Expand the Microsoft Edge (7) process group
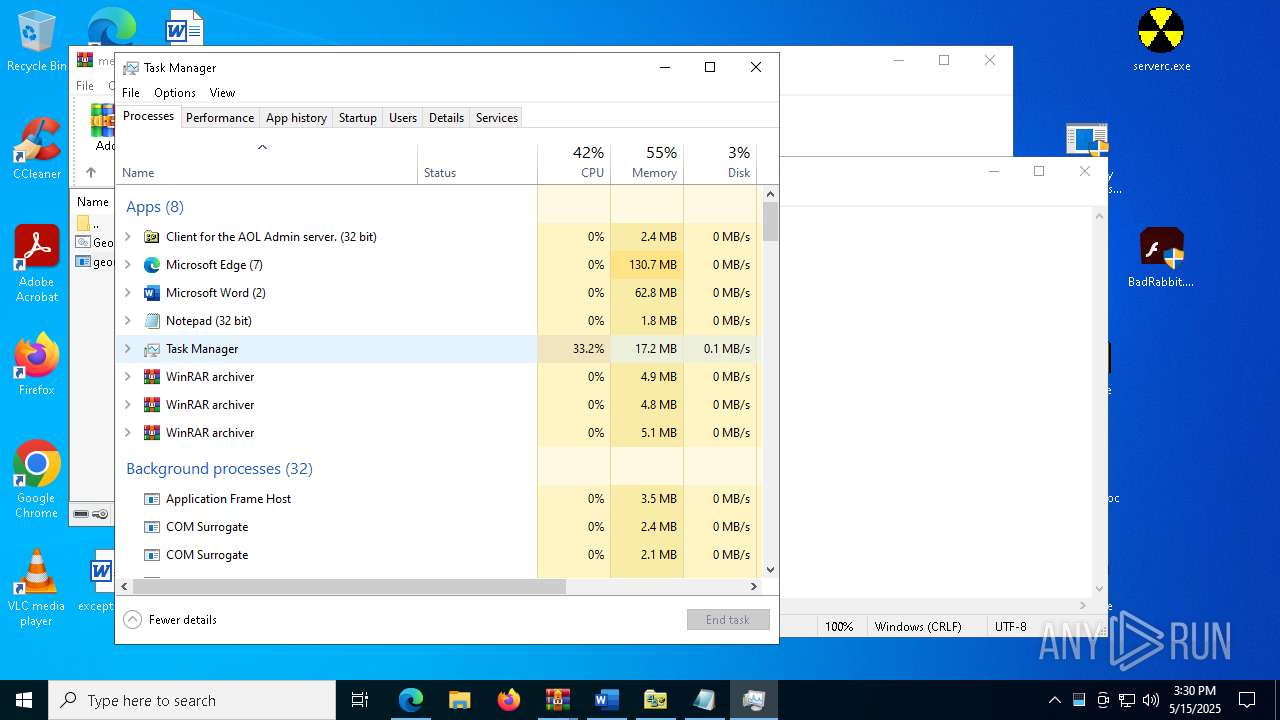Image resolution: width=1280 pixels, height=720 pixels. coord(127,265)
